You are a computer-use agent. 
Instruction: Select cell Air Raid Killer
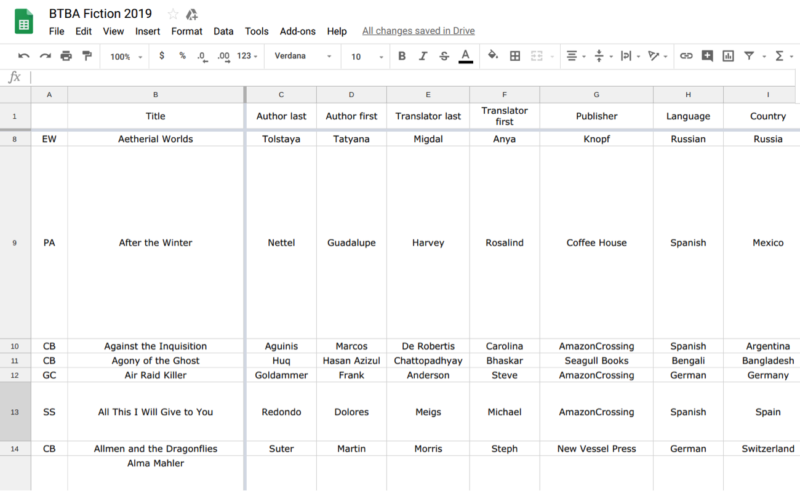point(156,375)
